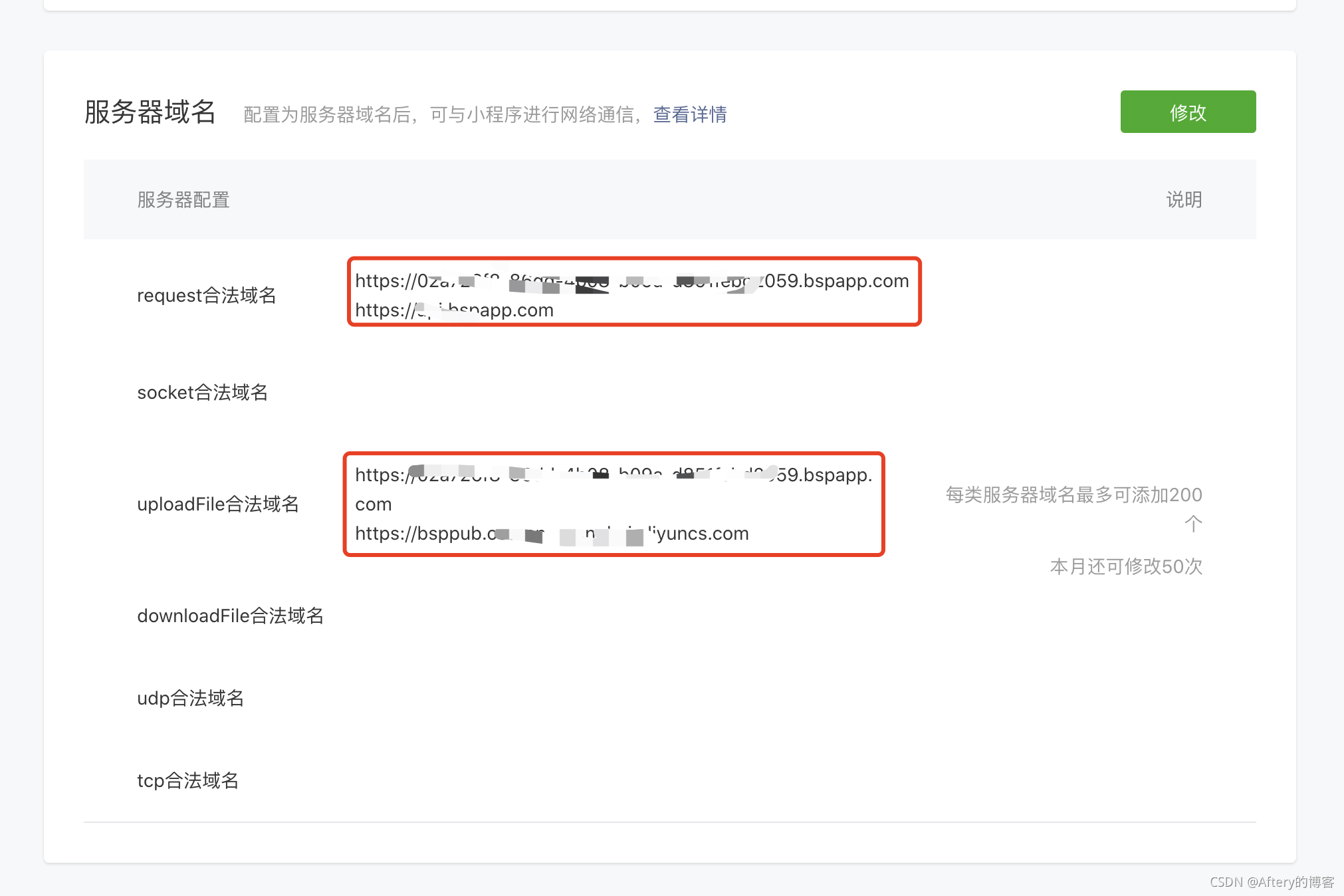The image size is (1344, 896).
Task: Click the uploadFile domain highlighted red box
Action: point(613,503)
